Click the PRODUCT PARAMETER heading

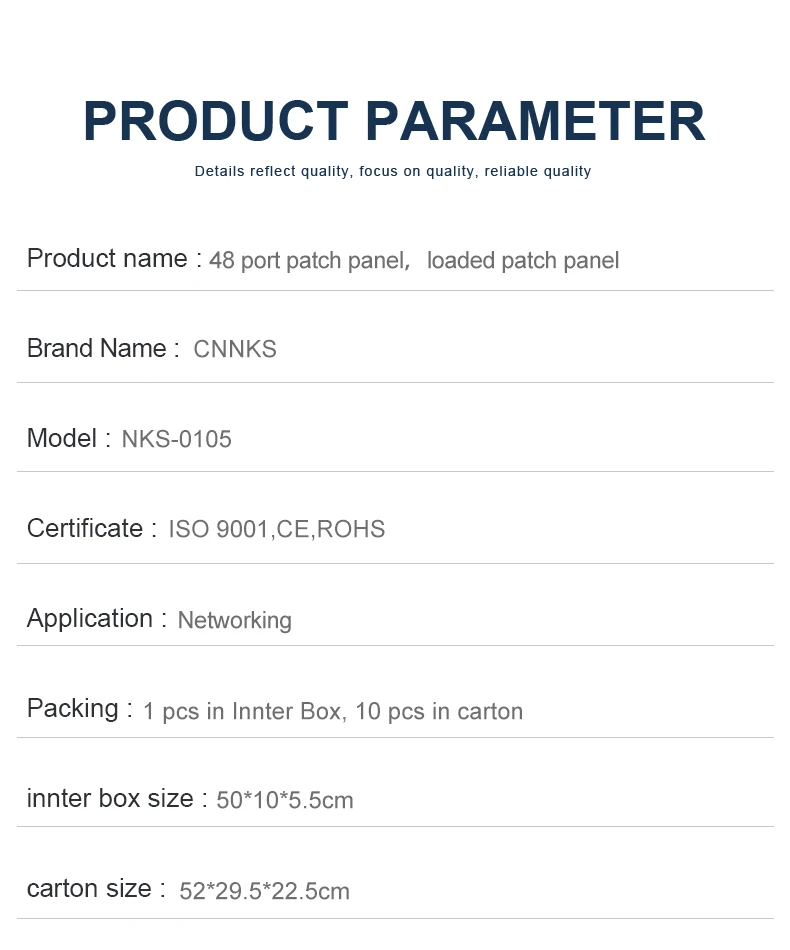click(394, 121)
